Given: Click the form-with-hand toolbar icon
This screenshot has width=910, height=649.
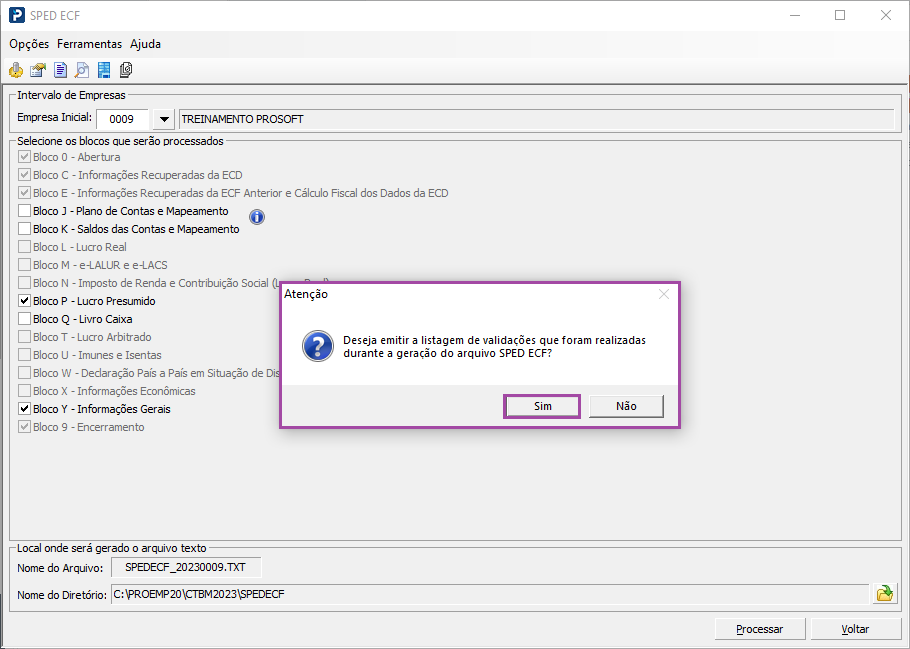Looking at the screenshot, I should point(38,70).
